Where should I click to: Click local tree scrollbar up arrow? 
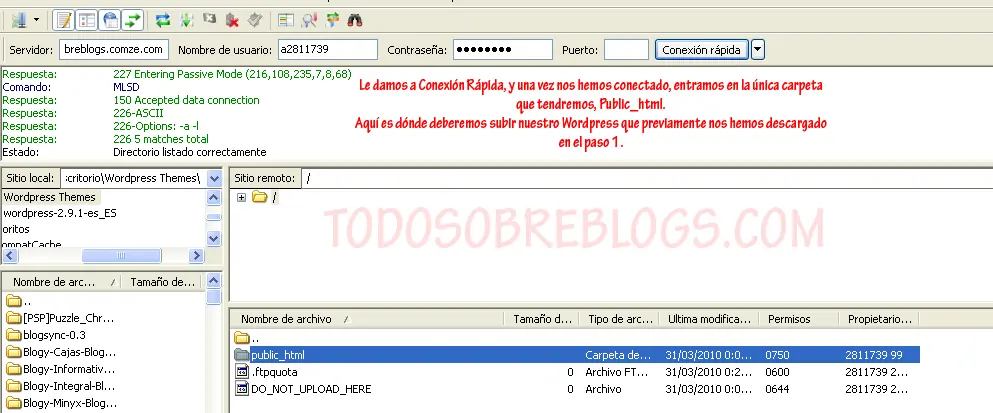pos(214,198)
